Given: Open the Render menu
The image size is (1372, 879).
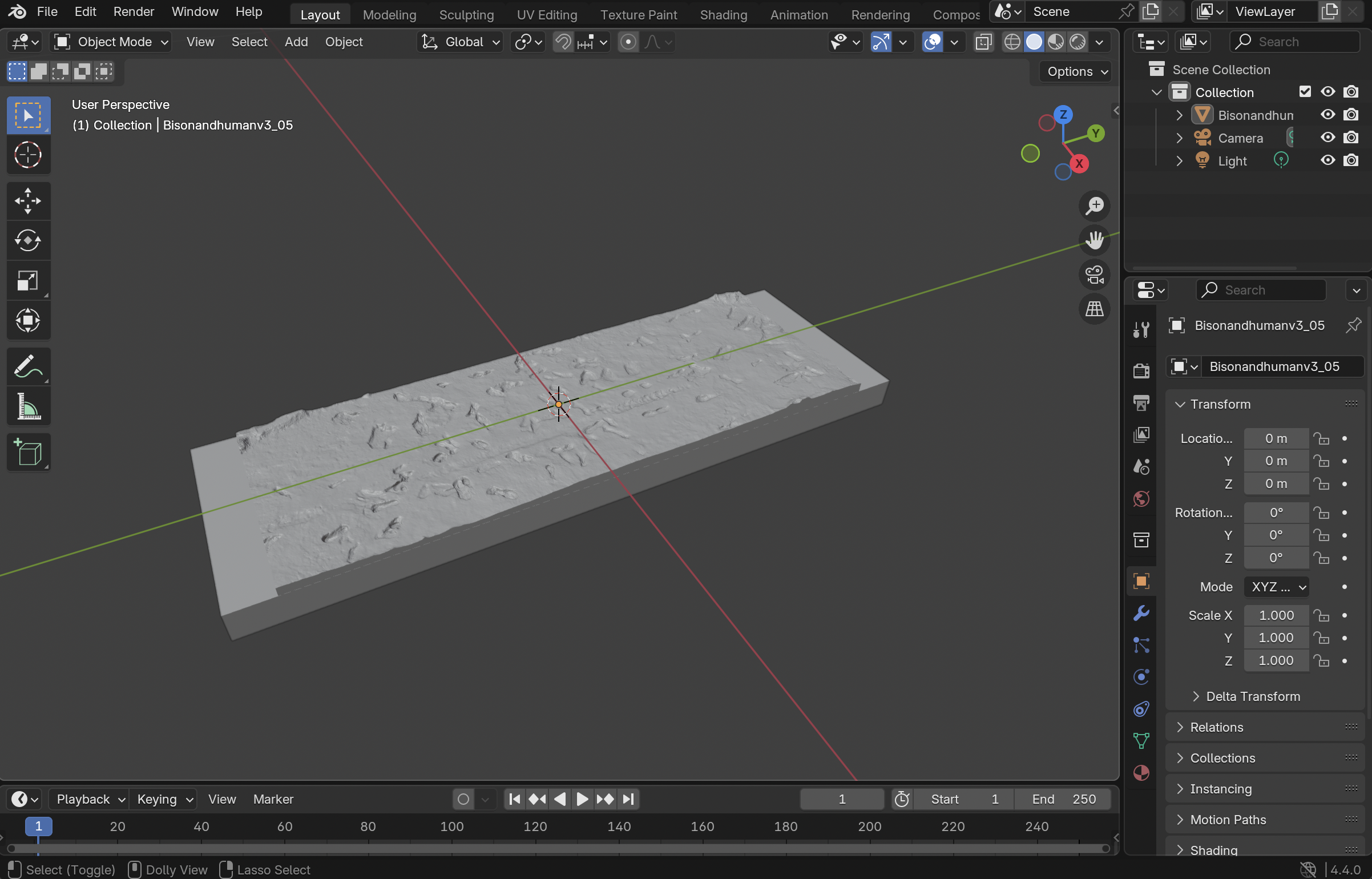Looking at the screenshot, I should click(134, 11).
